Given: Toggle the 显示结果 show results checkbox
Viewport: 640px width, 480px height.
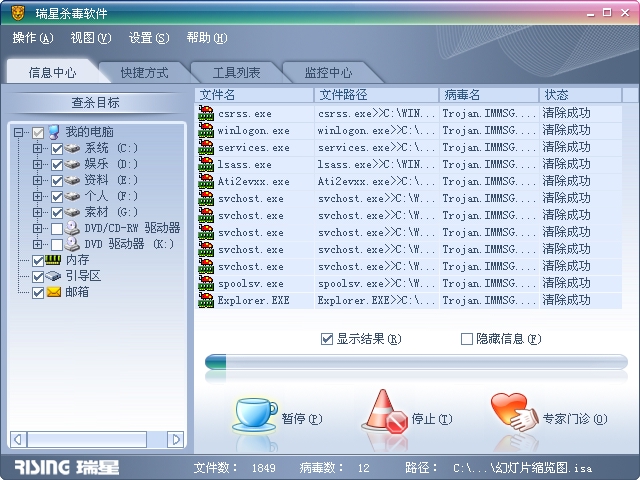Looking at the screenshot, I should click(x=327, y=339).
